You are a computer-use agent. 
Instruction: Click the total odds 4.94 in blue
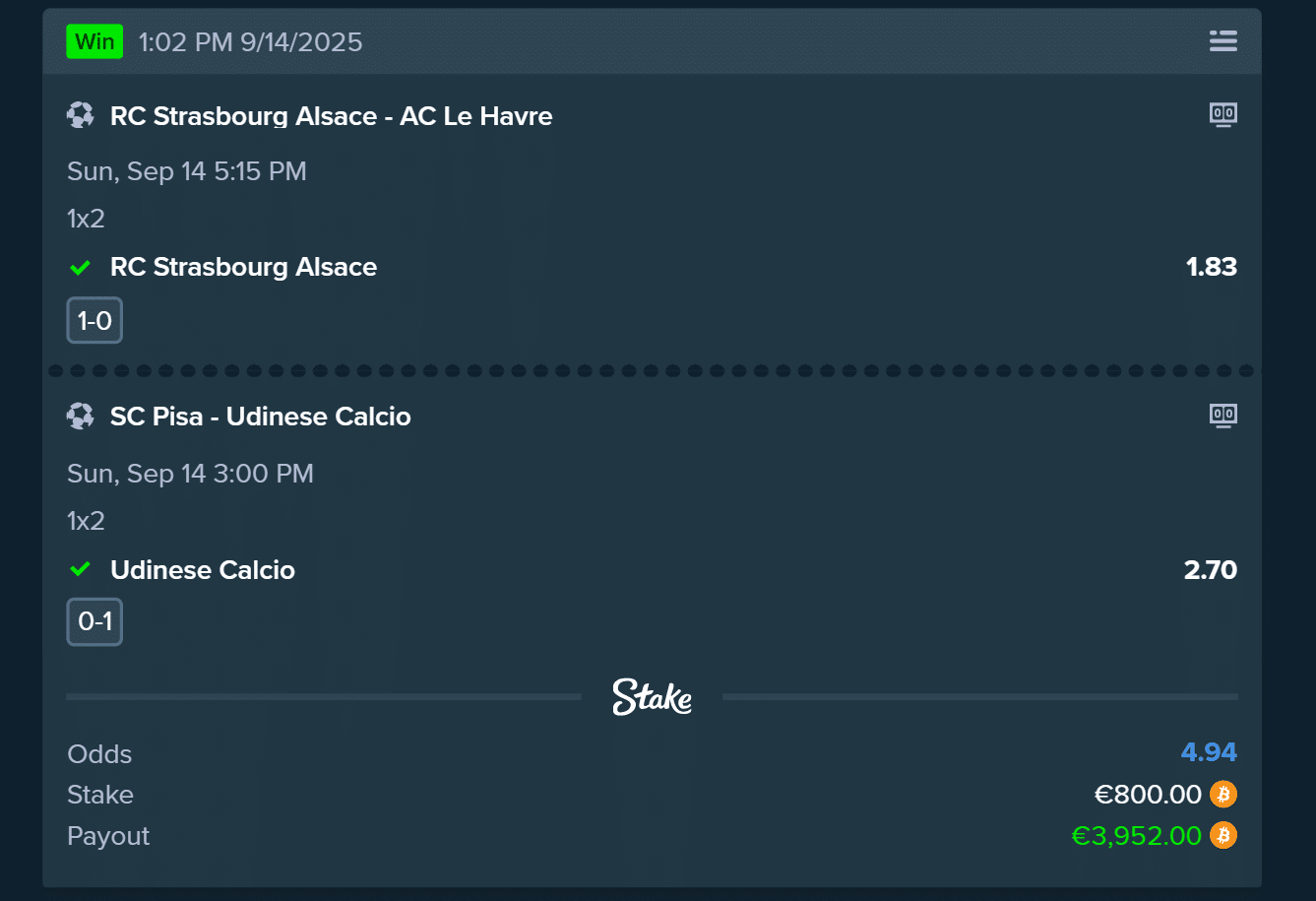[1209, 752]
